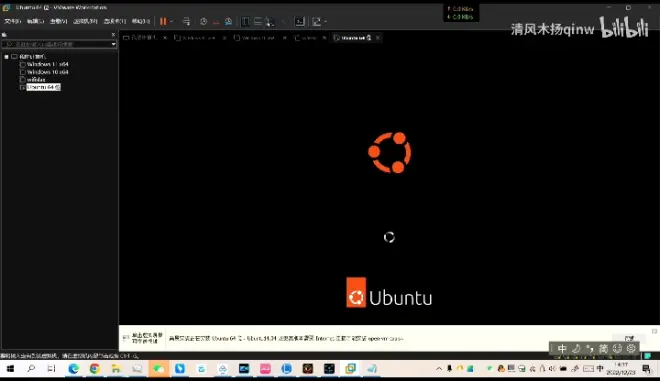The image size is (660, 381).
Task: Select Windows 11 x64 in library
Action: point(48,64)
